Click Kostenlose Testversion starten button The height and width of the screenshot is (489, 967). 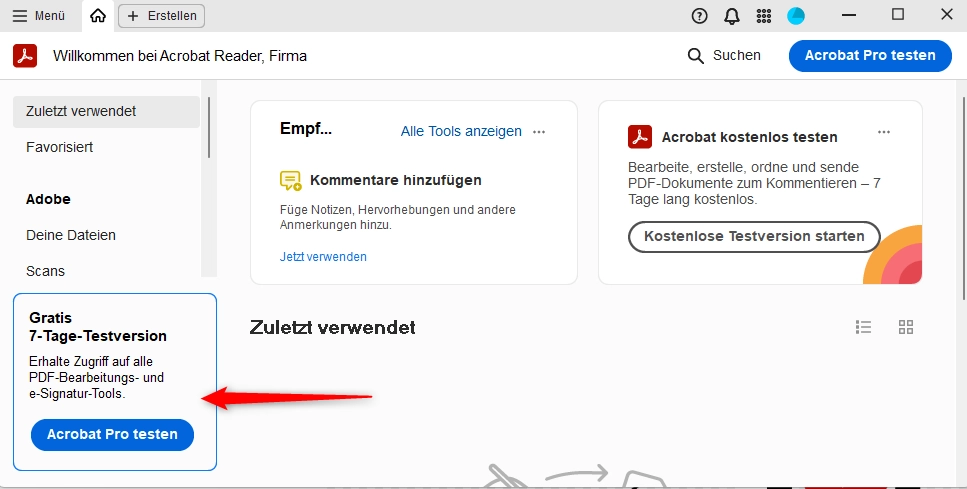(754, 237)
